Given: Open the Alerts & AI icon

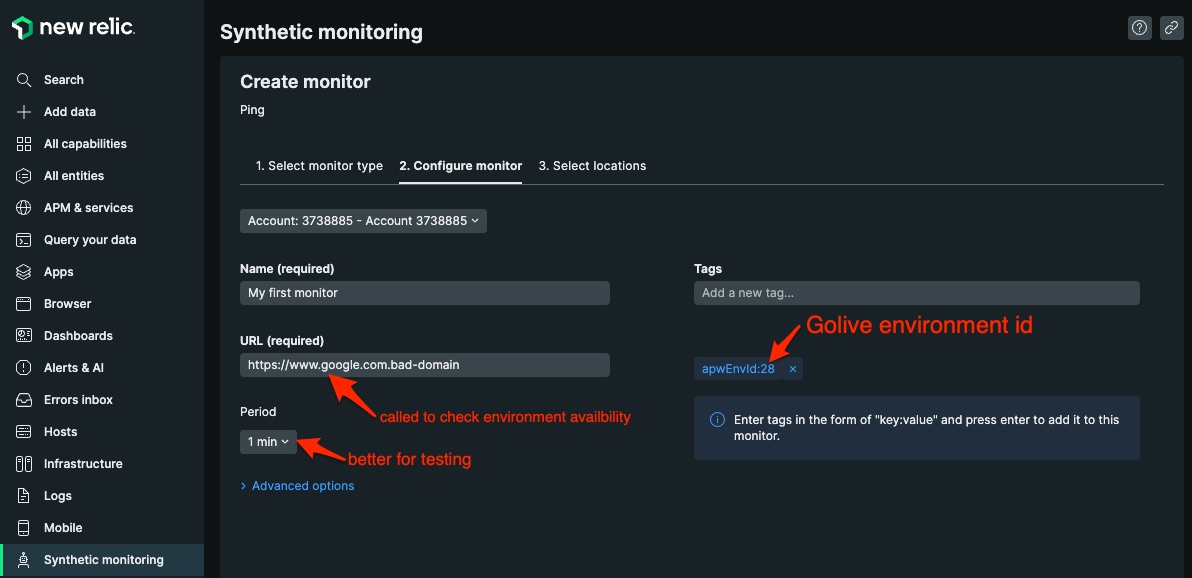Looking at the screenshot, I should click(24, 368).
